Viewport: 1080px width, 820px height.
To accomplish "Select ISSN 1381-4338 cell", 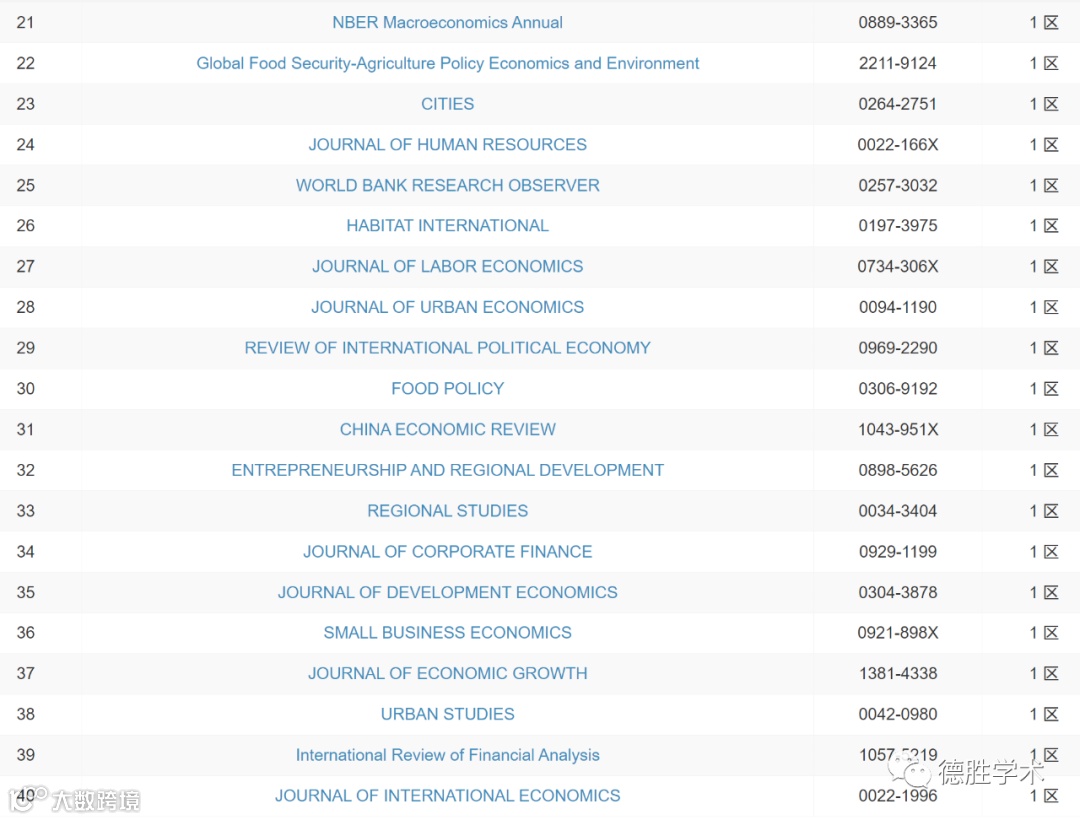I will click(897, 673).
